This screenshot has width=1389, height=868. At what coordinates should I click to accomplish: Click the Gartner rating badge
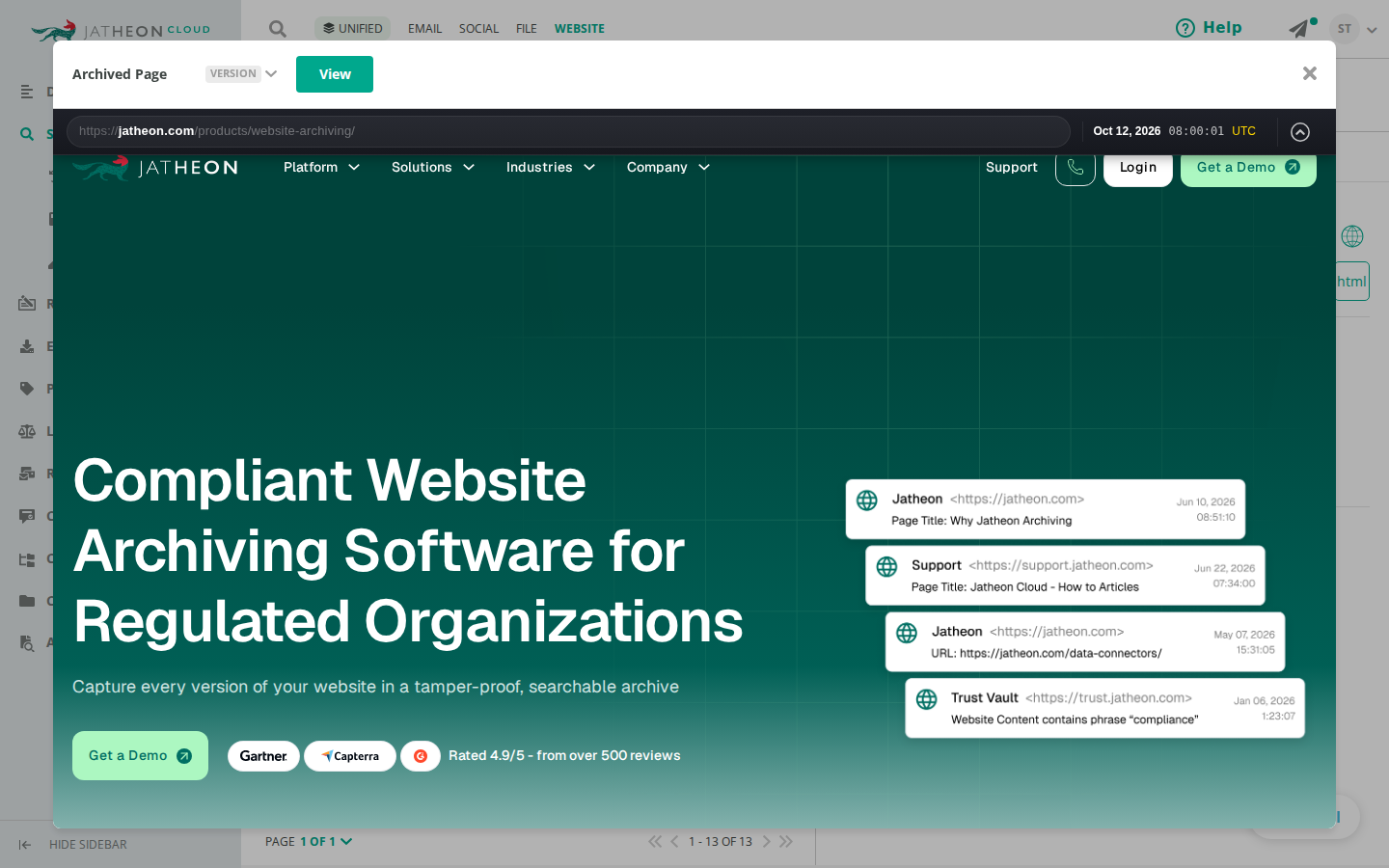pyautogui.click(x=263, y=756)
